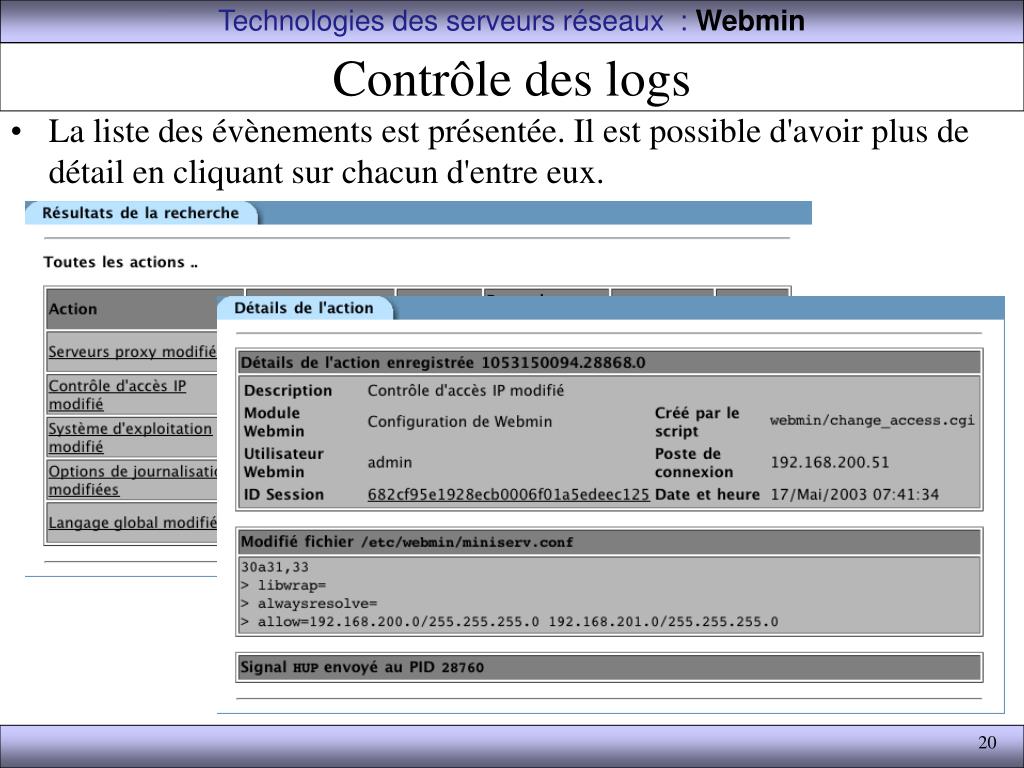Follow the session ID 682cf95e1928ecb0006f01a5edeec125 link
1024x768 pixels.
(508, 494)
